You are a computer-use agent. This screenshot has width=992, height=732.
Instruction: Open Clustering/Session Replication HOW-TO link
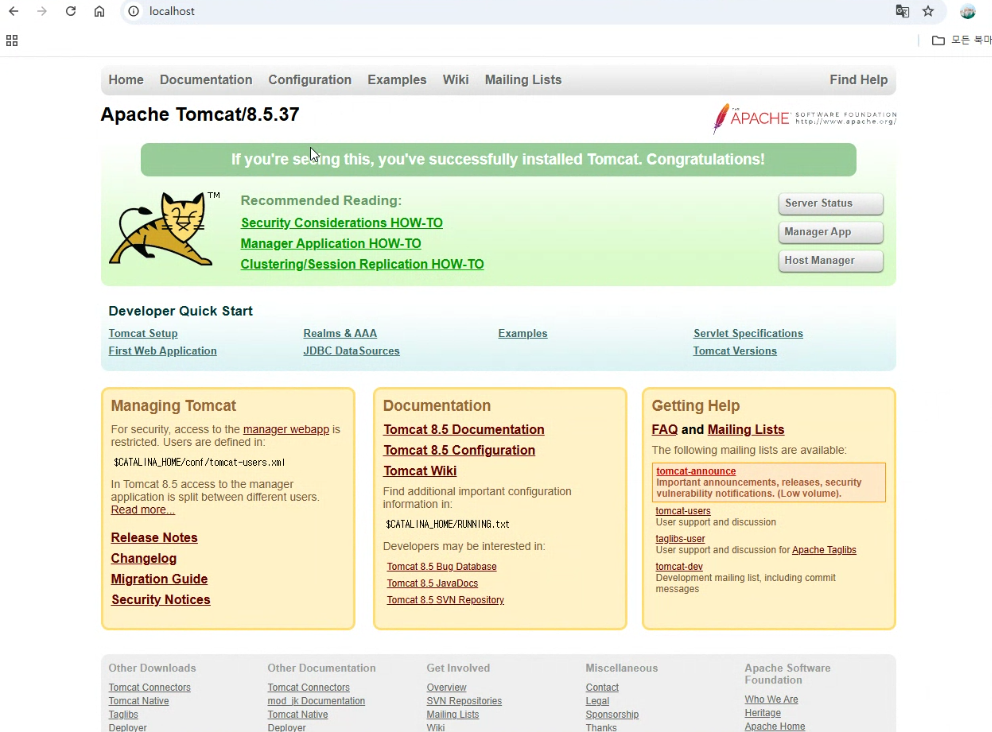(x=362, y=264)
